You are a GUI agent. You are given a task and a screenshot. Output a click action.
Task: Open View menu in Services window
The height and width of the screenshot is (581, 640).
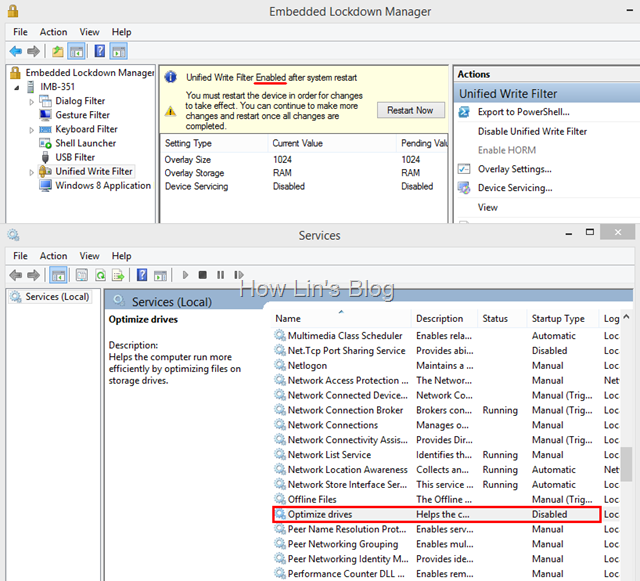tap(89, 256)
